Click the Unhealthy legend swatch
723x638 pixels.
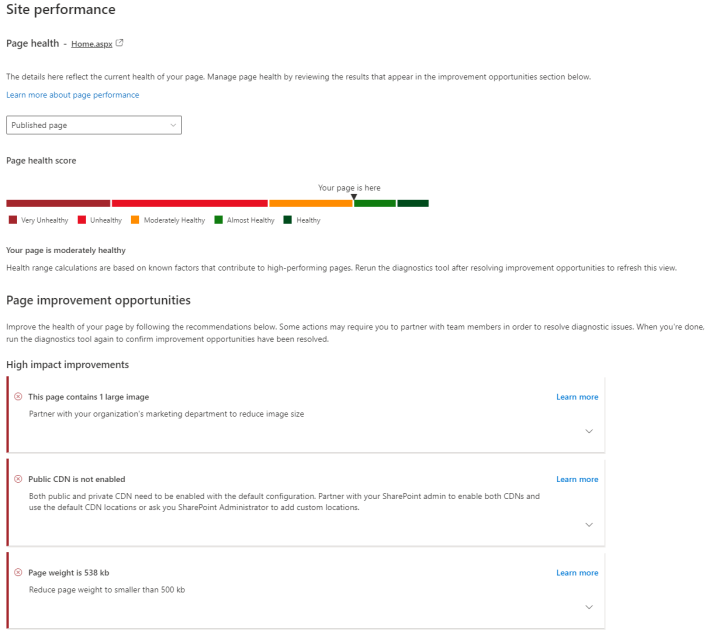81,220
